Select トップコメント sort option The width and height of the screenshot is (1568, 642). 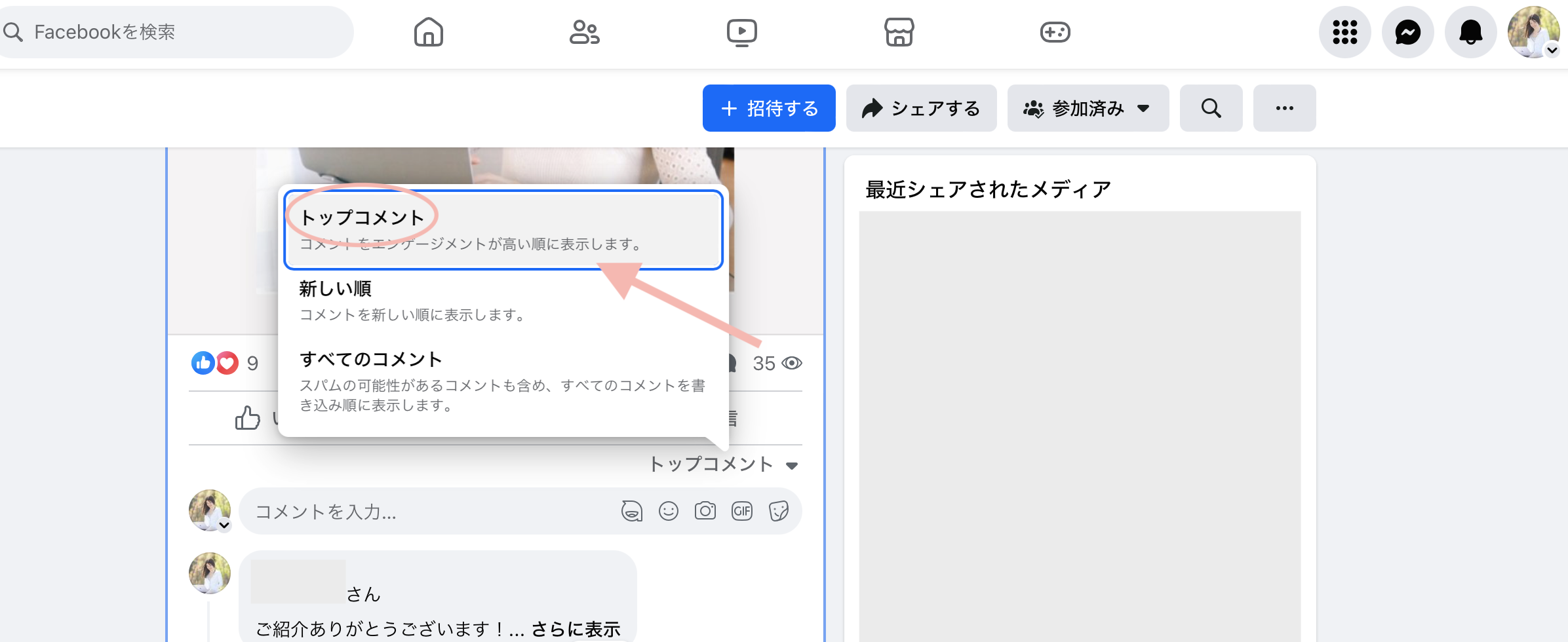tap(503, 230)
